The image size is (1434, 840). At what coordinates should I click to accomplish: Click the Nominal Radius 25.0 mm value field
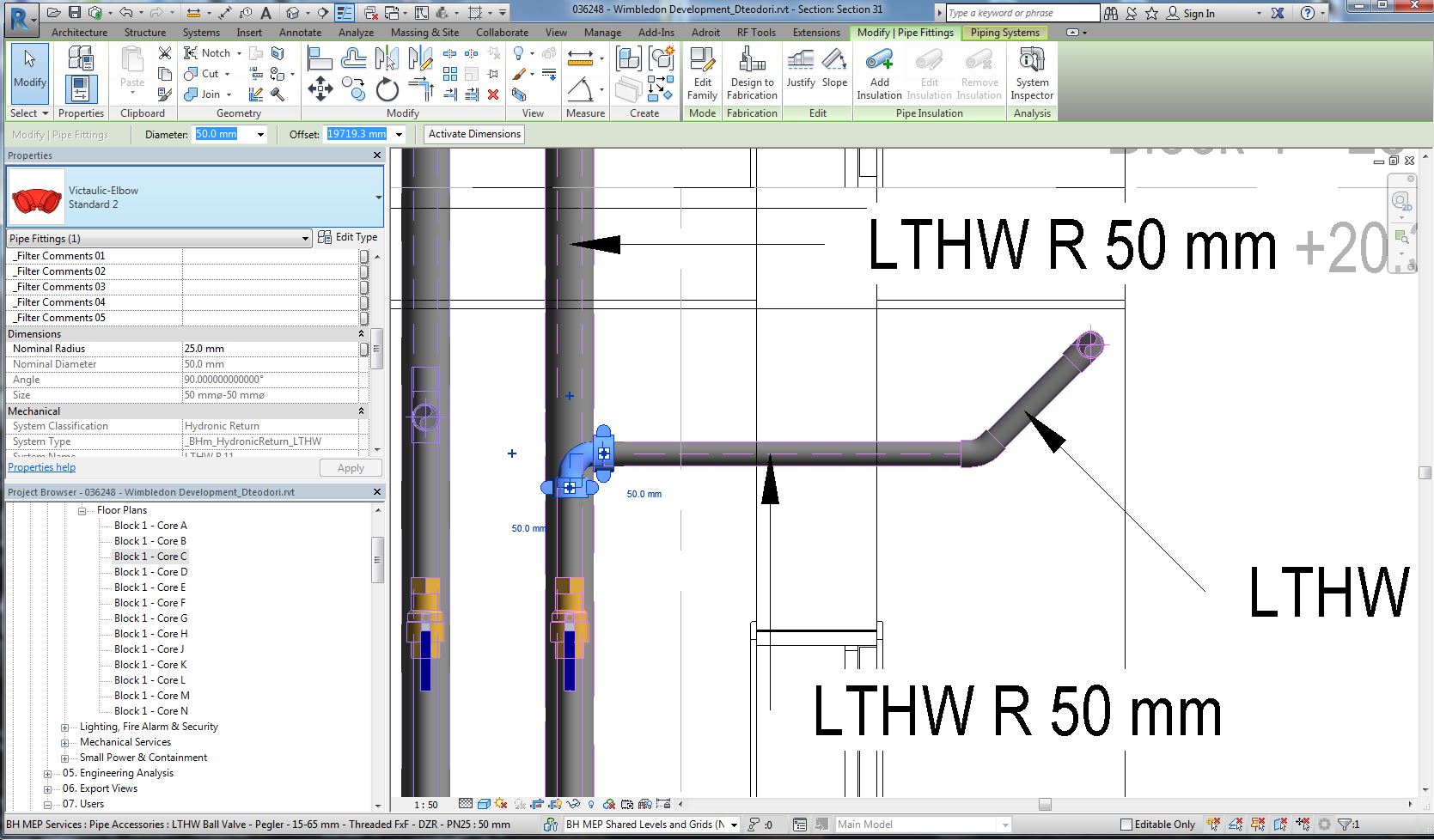pos(271,349)
